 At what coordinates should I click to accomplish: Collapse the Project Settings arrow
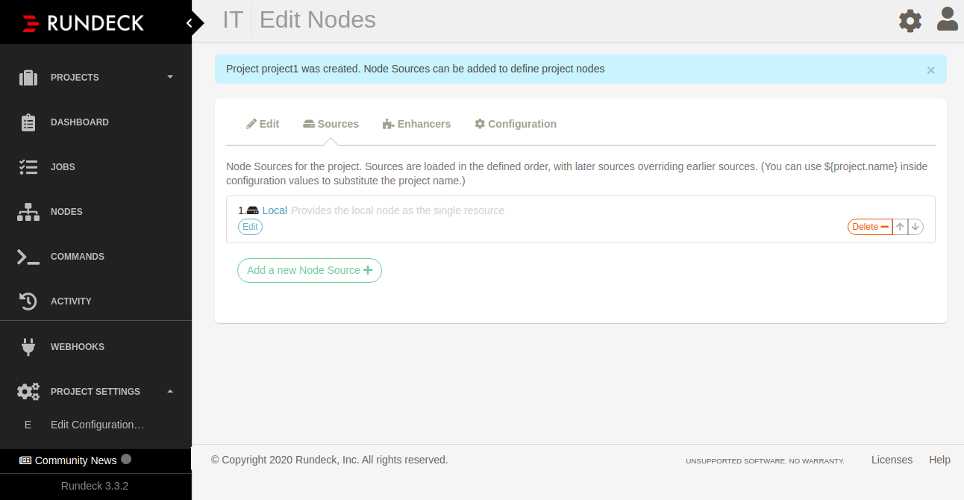pos(170,392)
